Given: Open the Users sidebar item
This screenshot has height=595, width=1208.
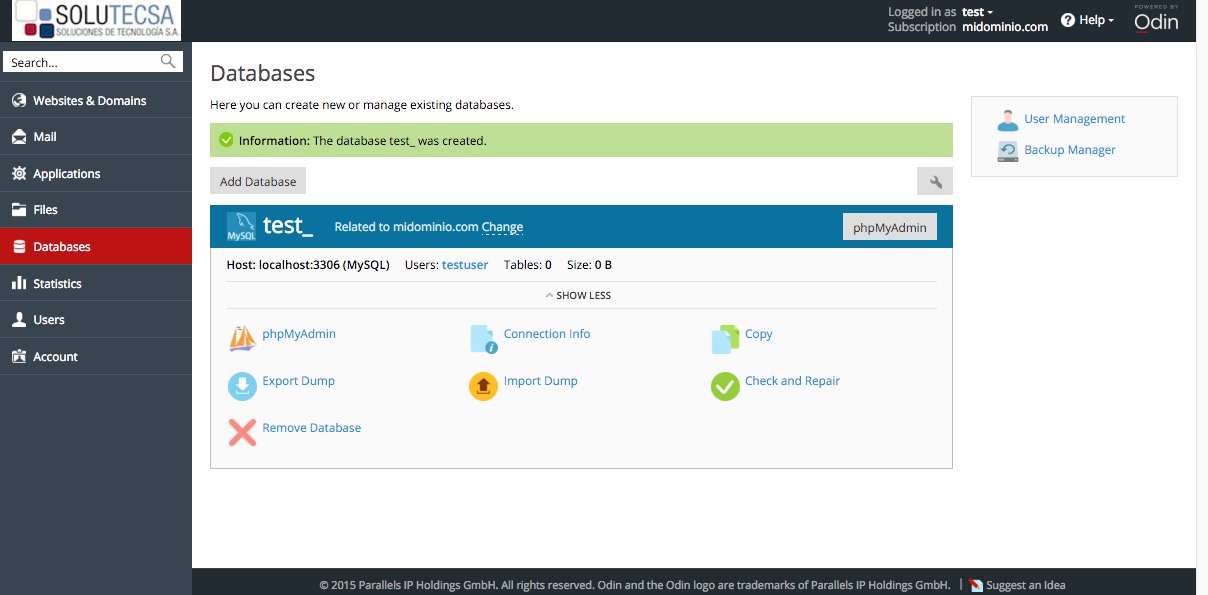Looking at the screenshot, I should coord(96,320).
